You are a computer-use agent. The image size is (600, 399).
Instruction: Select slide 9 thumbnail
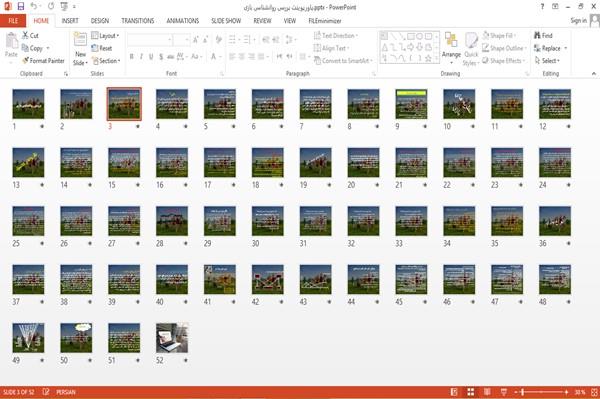click(411, 104)
